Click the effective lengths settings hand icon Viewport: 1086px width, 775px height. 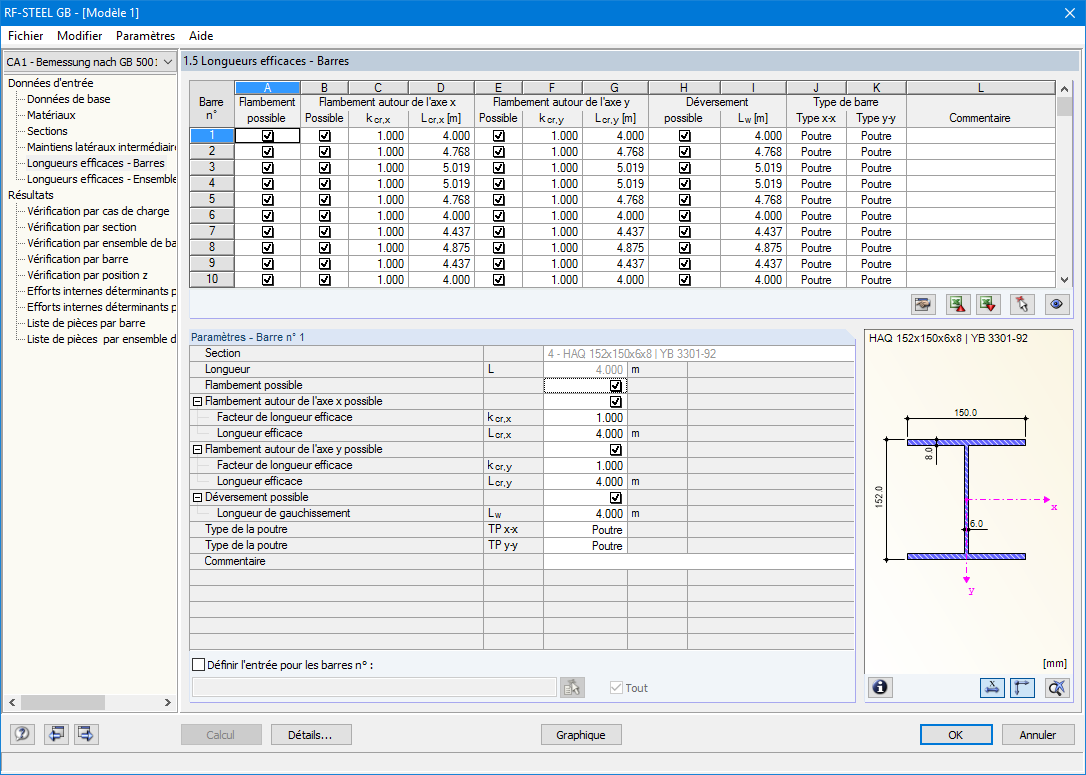923,304
